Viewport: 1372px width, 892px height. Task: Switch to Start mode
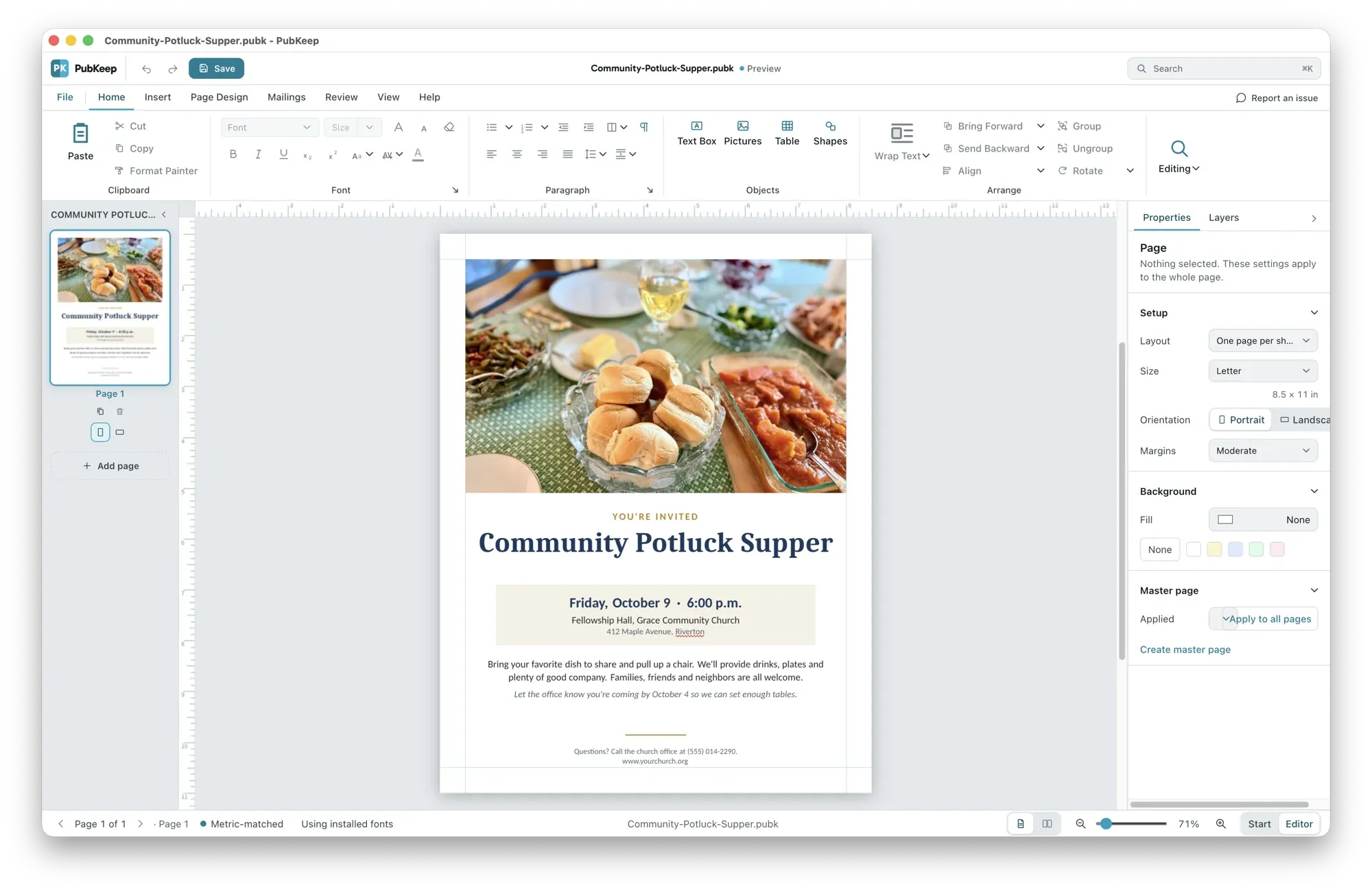coord(1259,824)
